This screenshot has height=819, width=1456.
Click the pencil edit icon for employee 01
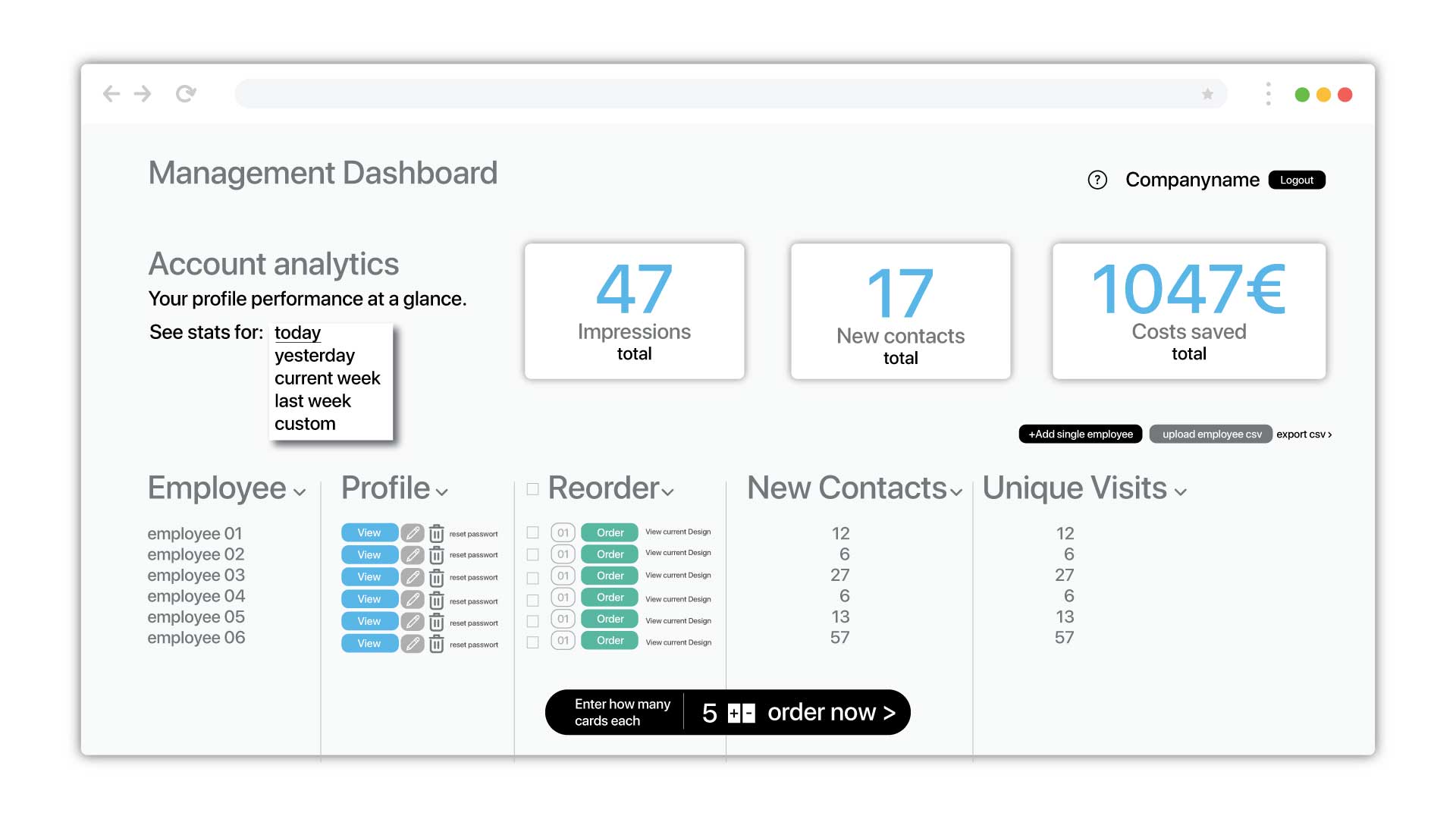[x=412, y=533]
